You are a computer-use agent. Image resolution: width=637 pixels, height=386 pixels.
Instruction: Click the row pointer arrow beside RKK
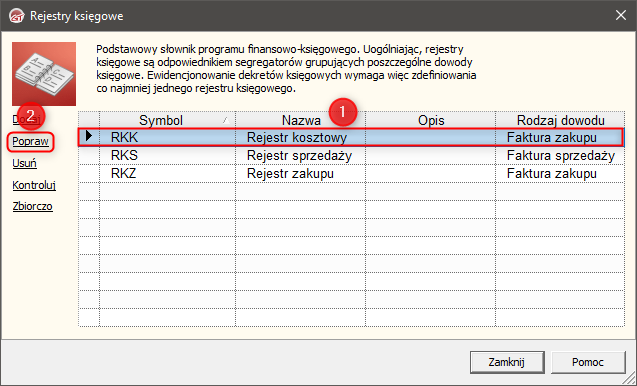[89, 136]
